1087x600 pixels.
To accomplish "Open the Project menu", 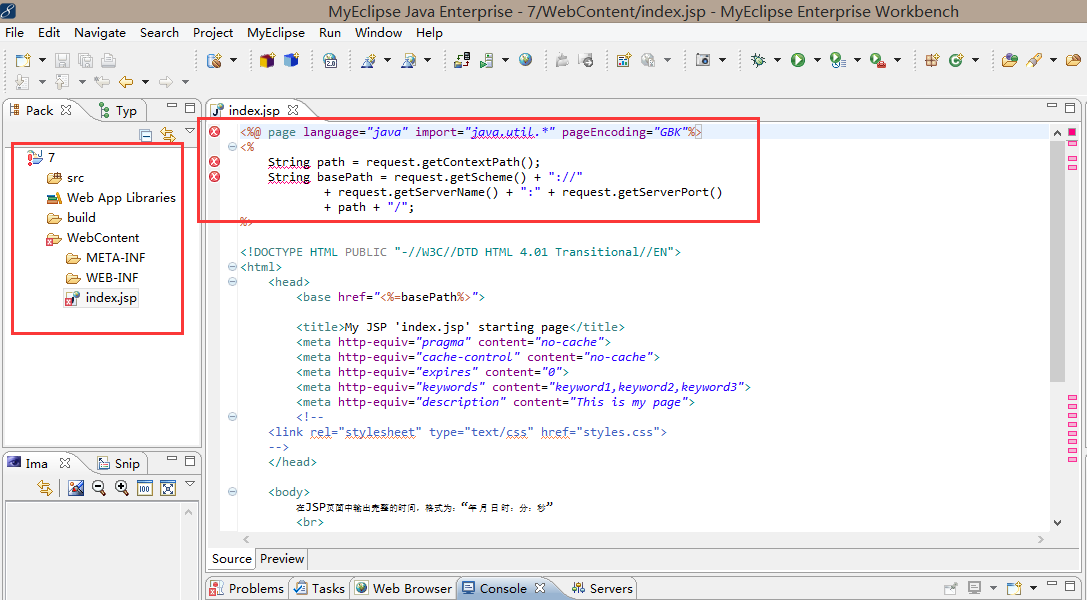I will click(x=213, y=33).
